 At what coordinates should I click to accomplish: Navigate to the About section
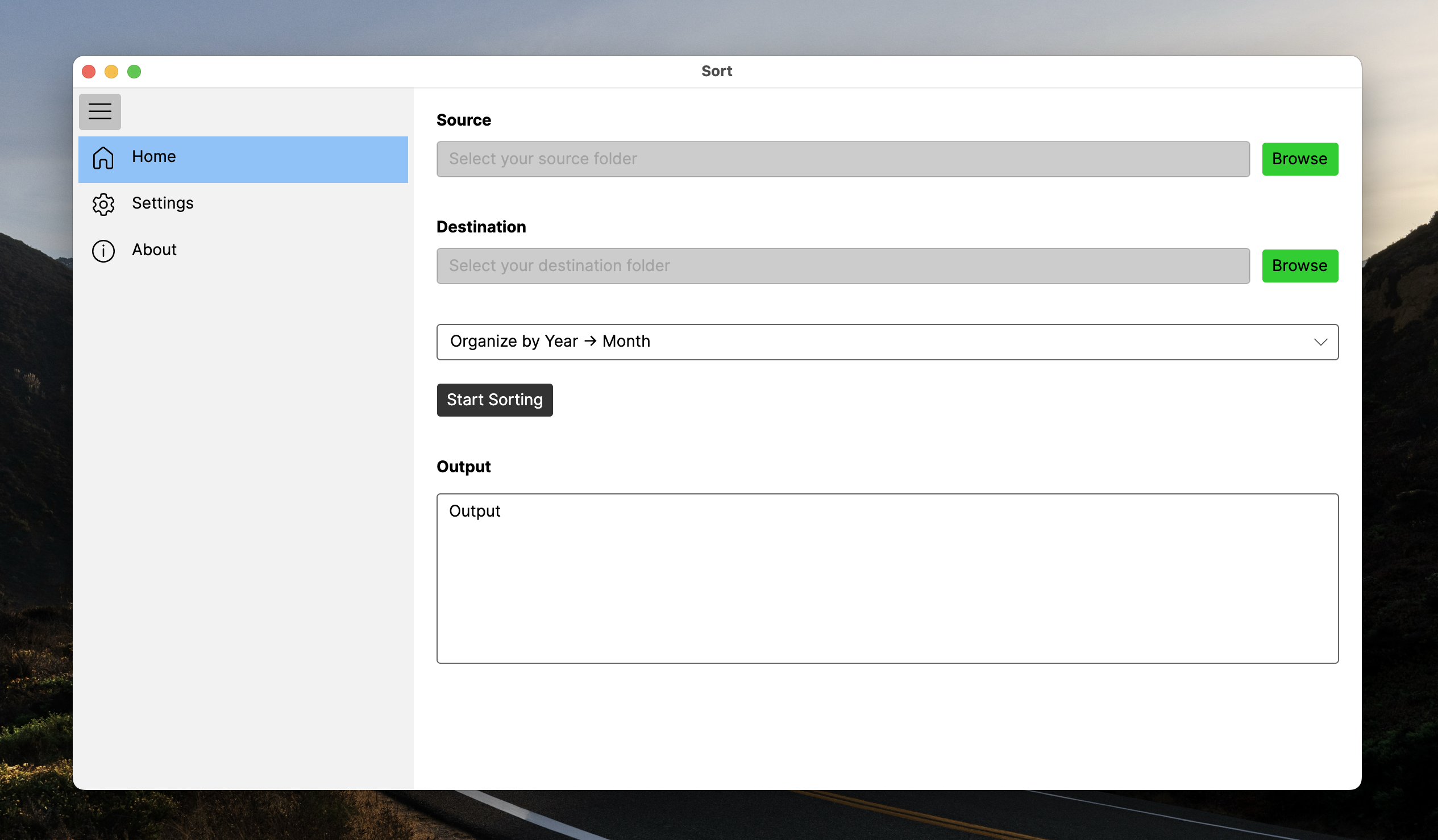pyautogui.click(x=153, y=249)
